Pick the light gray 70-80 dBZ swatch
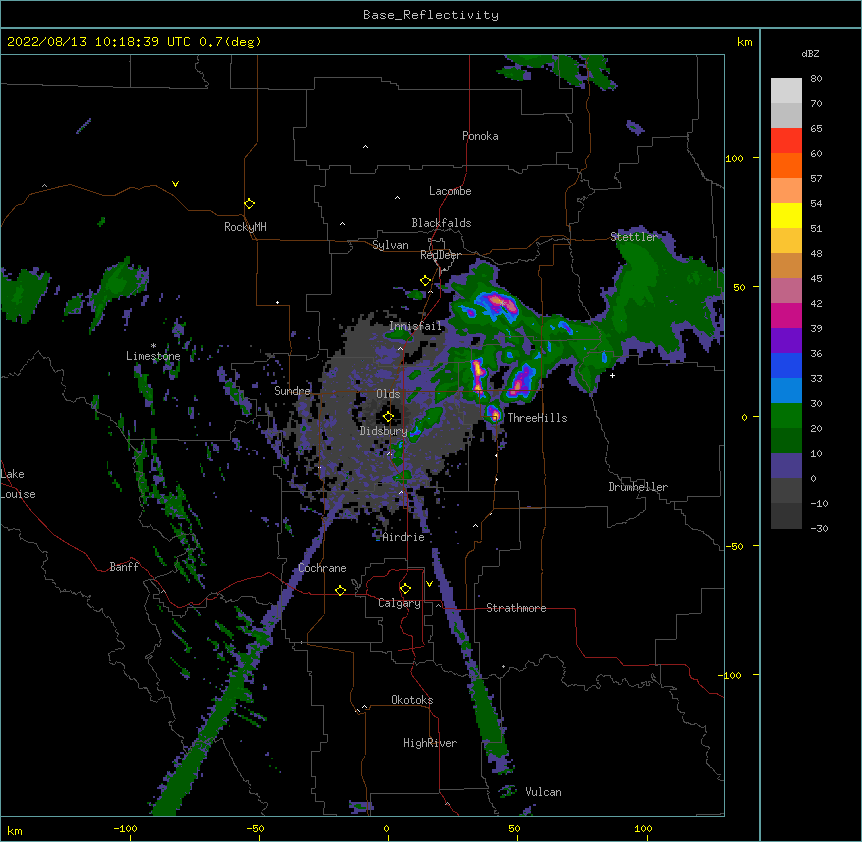The height and width of the screenshot is (842, 862). click(x=786, y=91)
